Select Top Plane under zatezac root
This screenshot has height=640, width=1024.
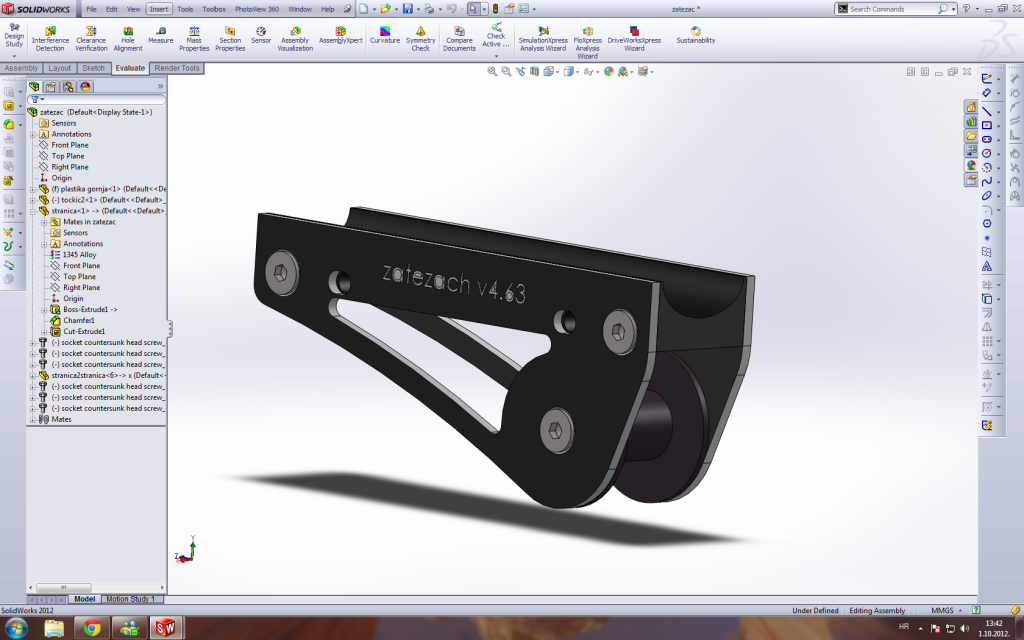pos(68,156)
